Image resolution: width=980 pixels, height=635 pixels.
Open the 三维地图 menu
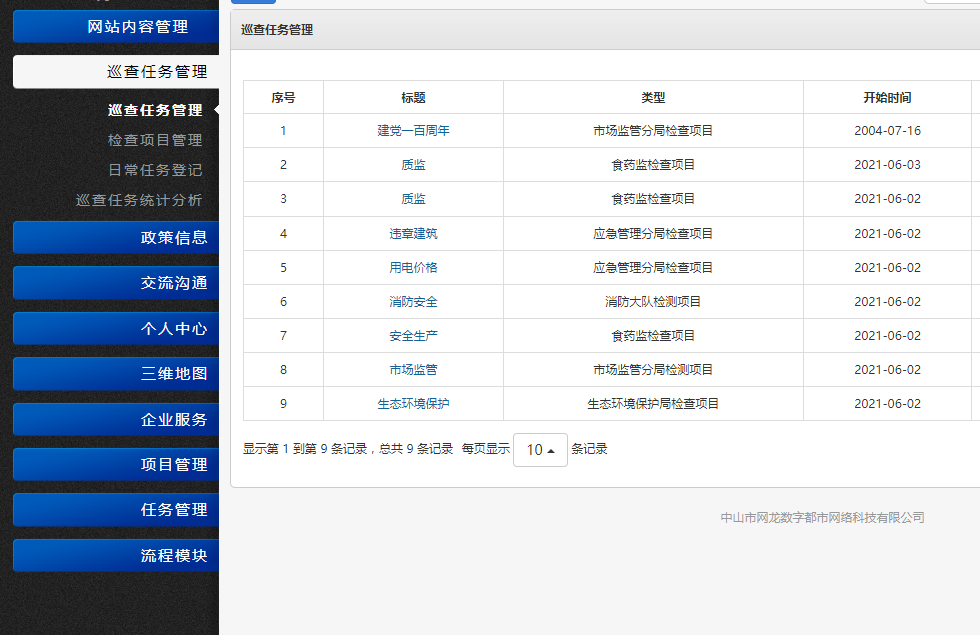116,374
